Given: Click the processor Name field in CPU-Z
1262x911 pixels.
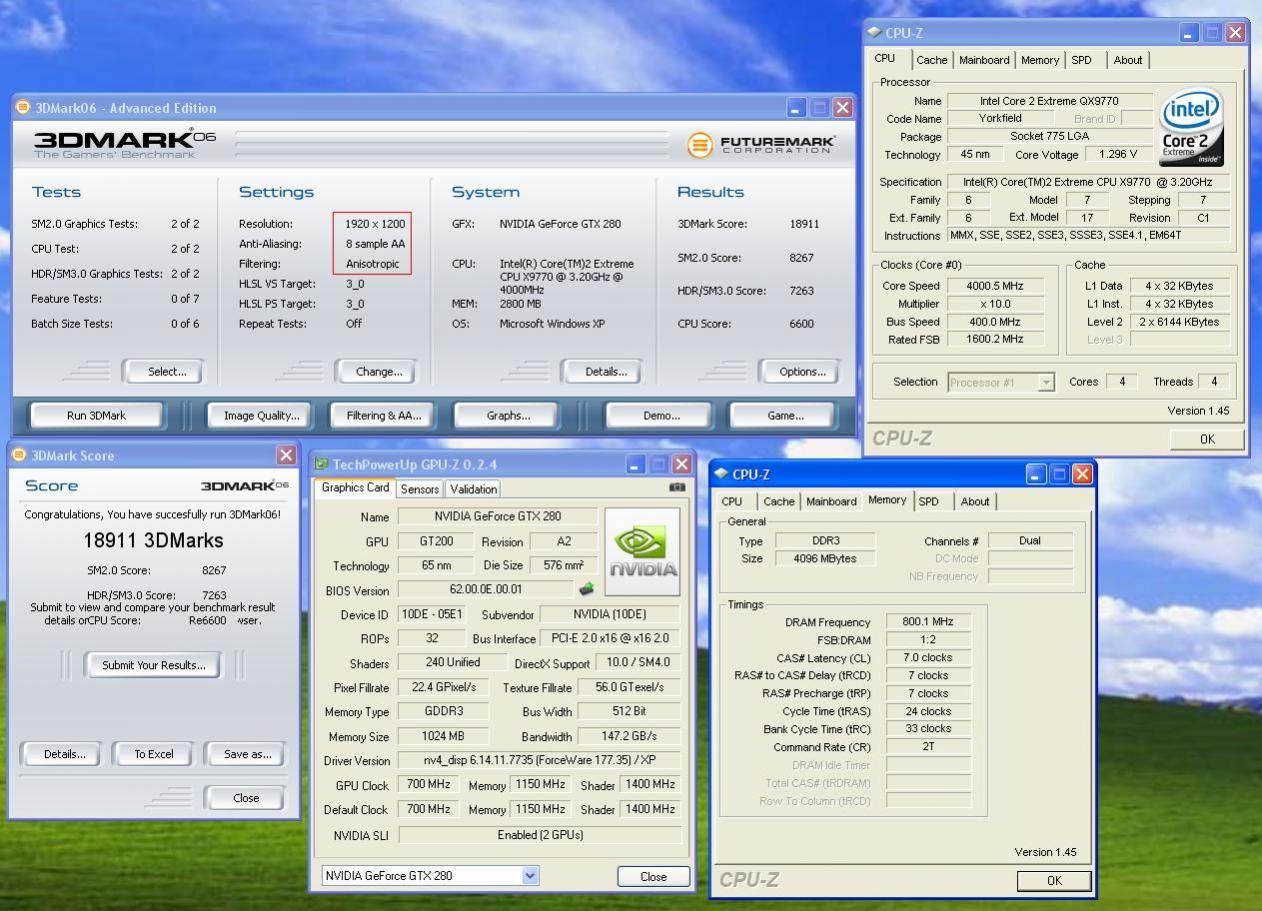Looking at the screenshot, I should pyautogui.click(x=1048, y=101).
